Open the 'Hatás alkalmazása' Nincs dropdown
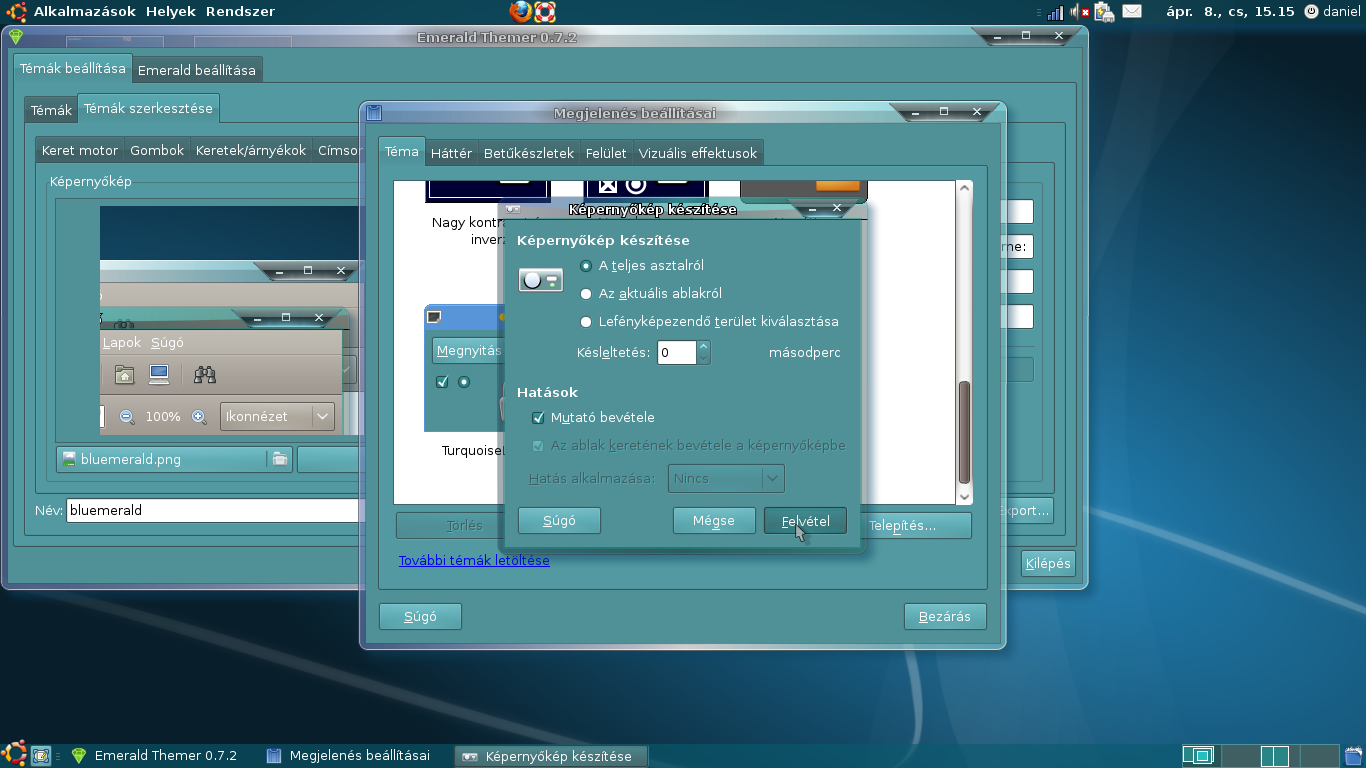This screenshot has height=768, width=1366. tap(726, 478)
